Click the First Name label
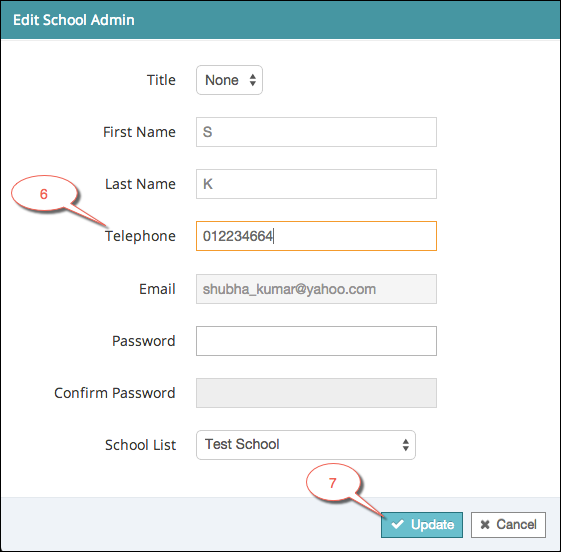 pyautogui.click(x=140, y=132)
